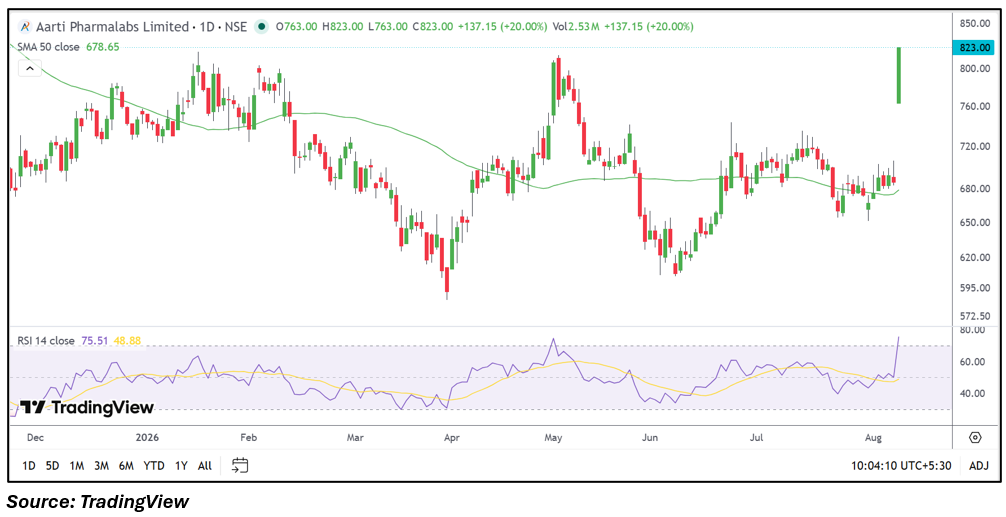Select the SMA 50 close legend
The height and width of the screenshot is (517, 1006).
(x=50, y=47)
